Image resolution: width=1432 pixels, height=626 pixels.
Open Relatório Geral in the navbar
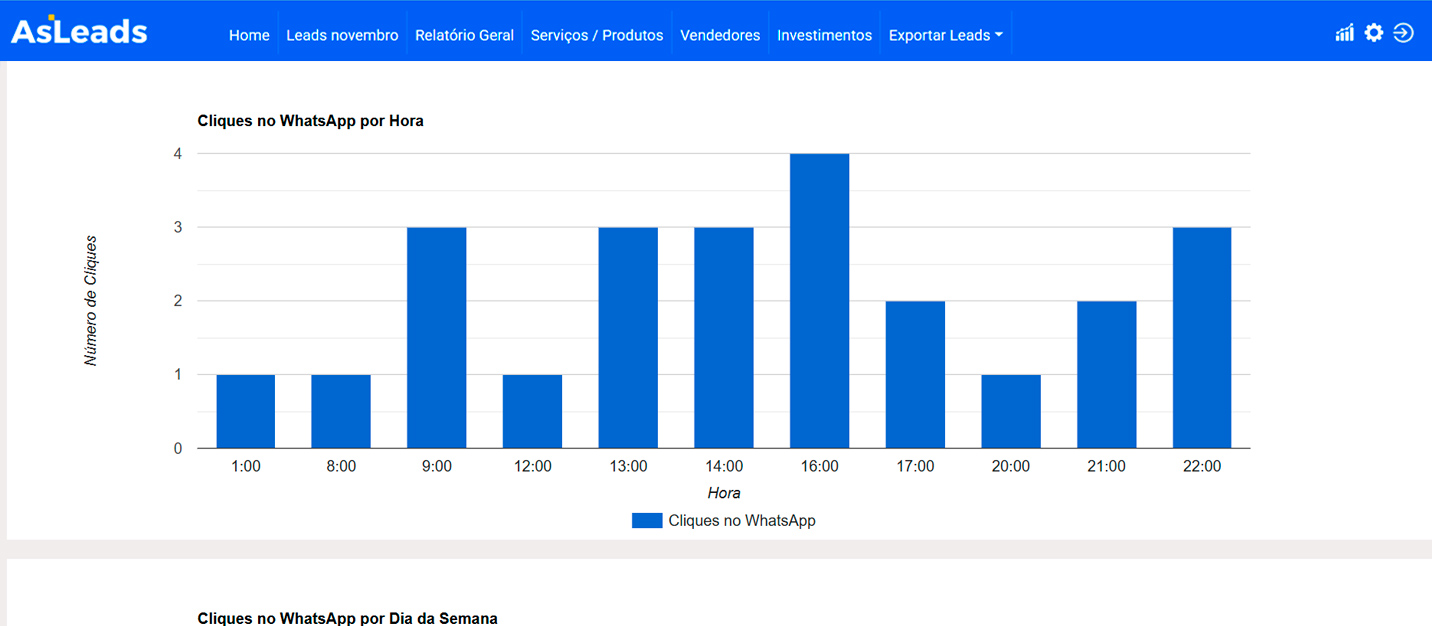click(464, 35)
